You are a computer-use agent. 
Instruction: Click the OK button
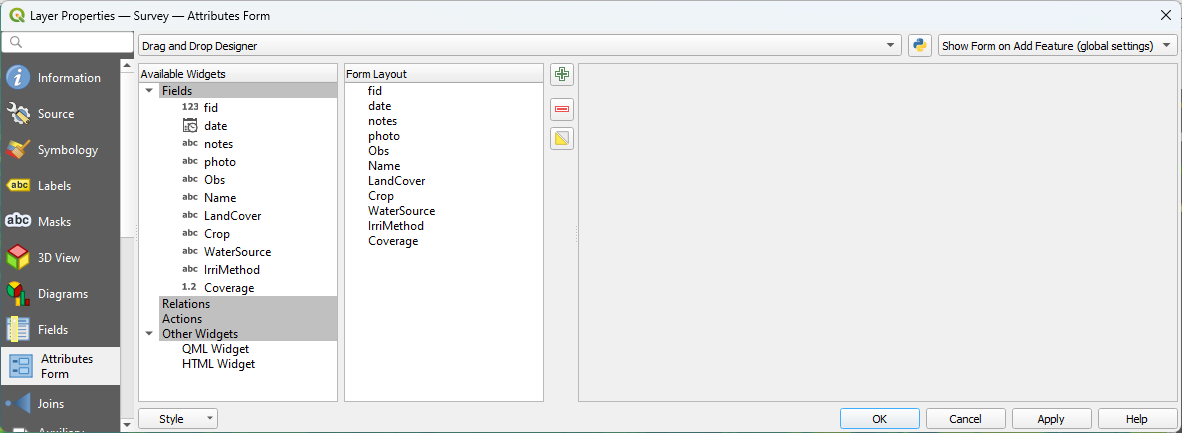coord(879,419)
